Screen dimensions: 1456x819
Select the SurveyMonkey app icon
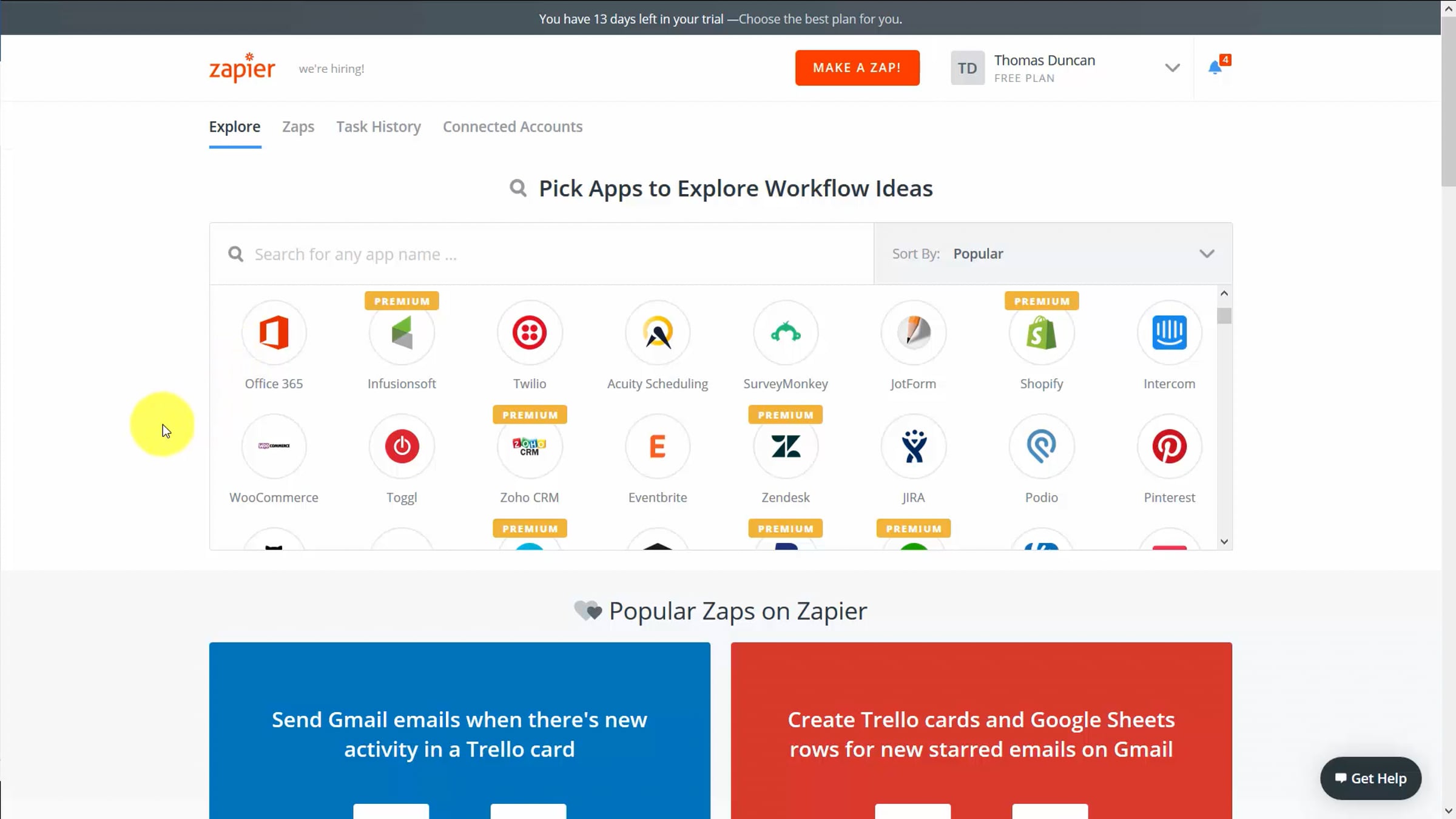pos(786,332)
